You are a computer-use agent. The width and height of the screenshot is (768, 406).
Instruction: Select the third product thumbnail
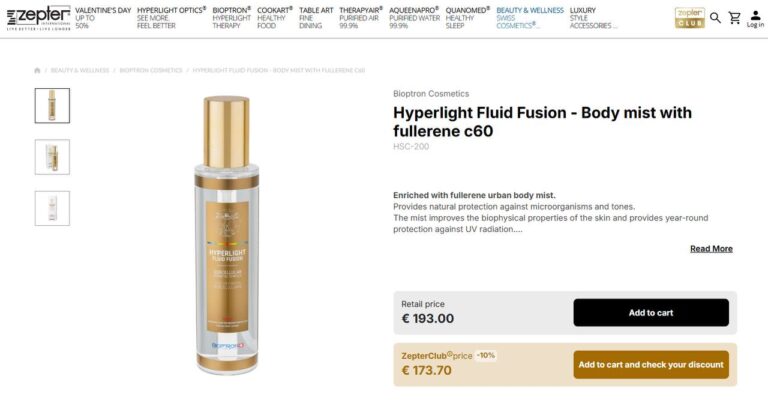pos(52,208)
